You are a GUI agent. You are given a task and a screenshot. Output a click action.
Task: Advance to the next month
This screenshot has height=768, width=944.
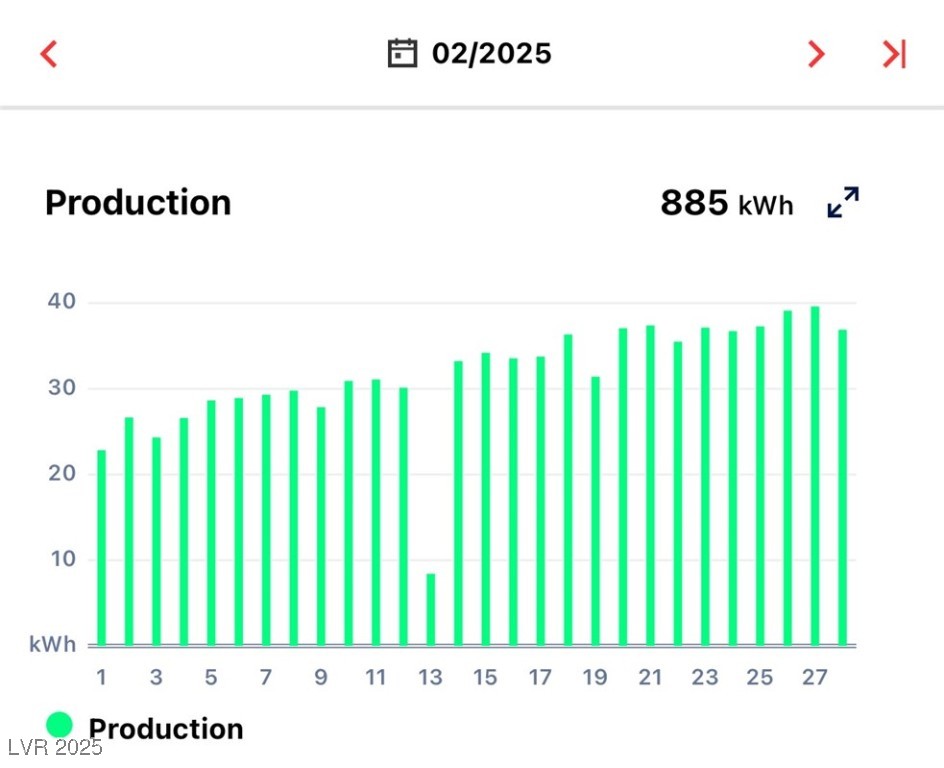click(816, 54)
